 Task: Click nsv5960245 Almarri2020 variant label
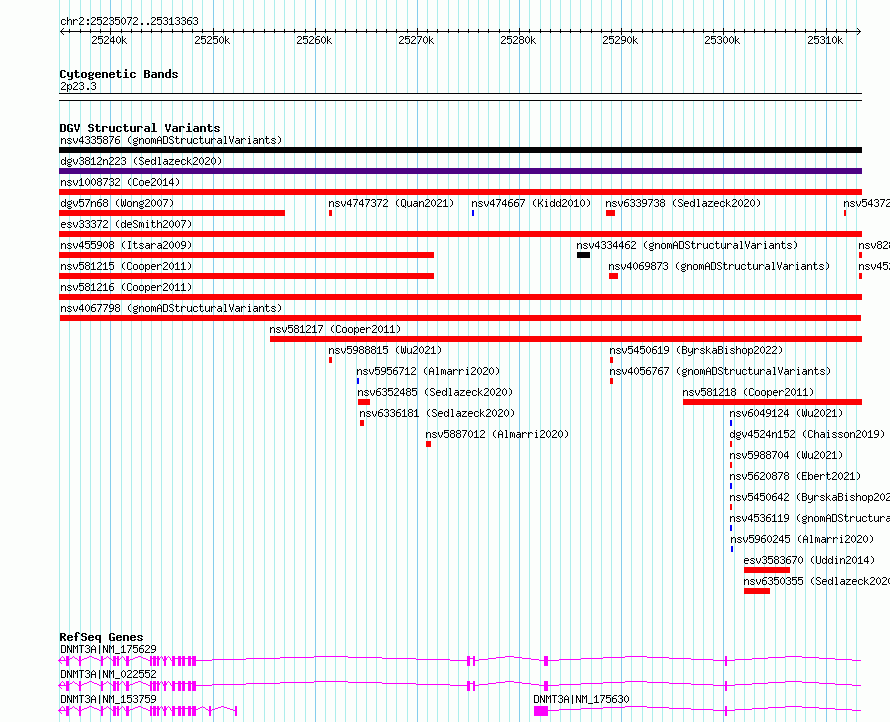[802, 539]
